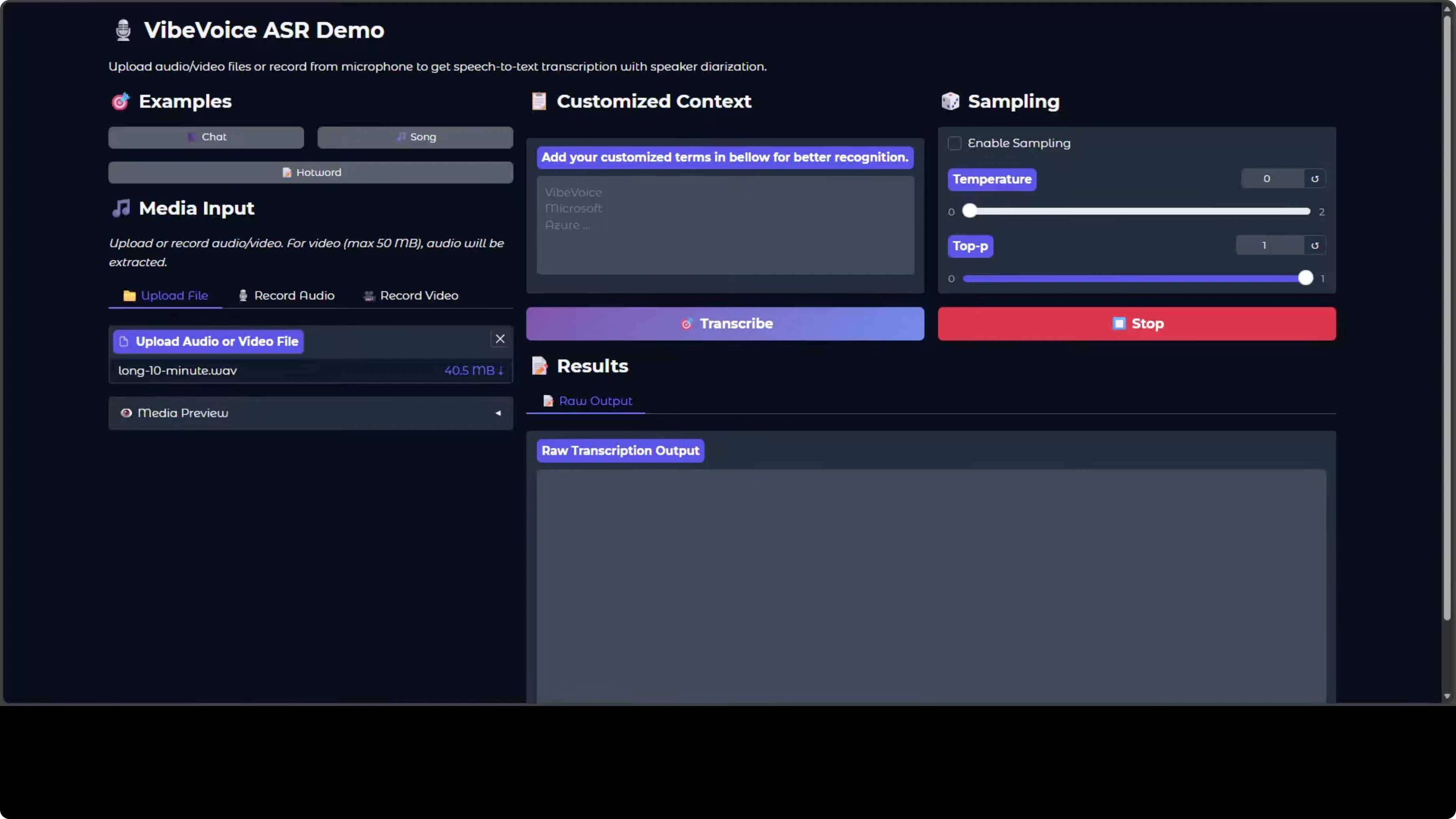This screenshot has height=819, width=1456.
Task: Click the music note icon beside Media Input
Action: point(121,208)
